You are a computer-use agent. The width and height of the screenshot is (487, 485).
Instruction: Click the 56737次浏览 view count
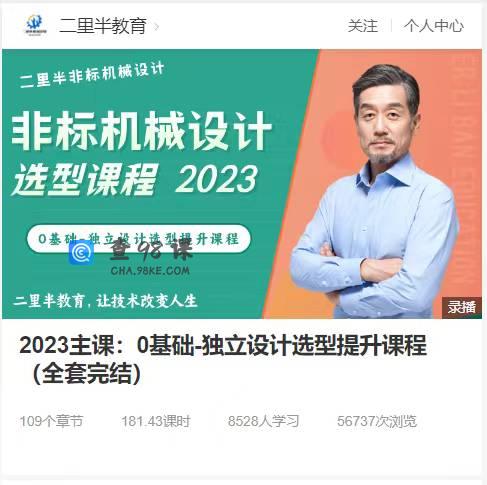tap(377, 421)
